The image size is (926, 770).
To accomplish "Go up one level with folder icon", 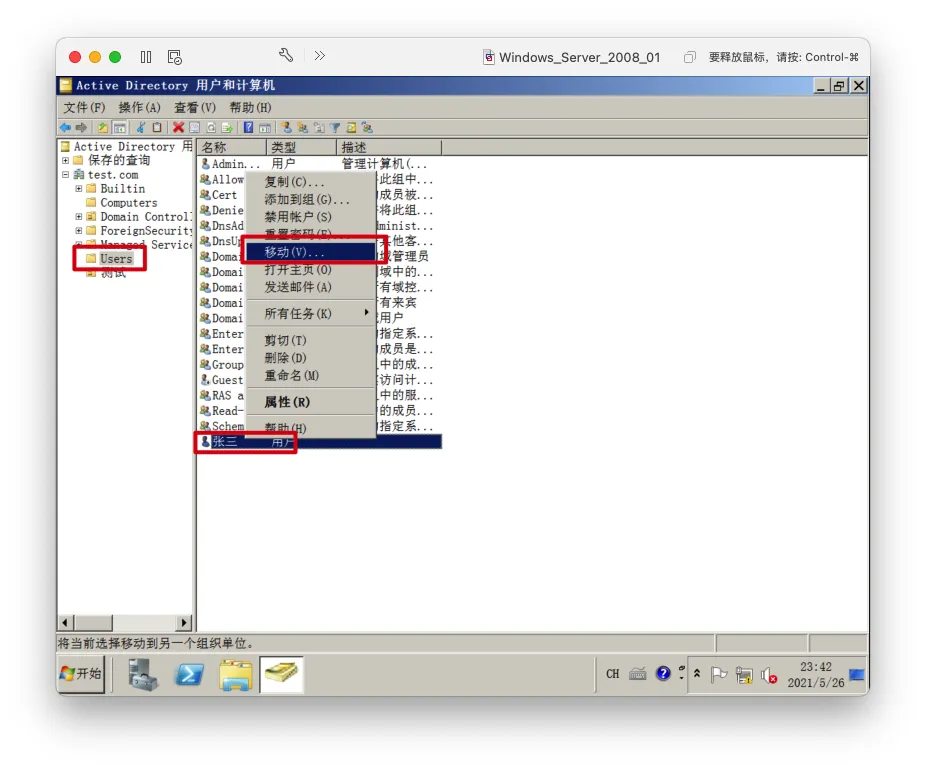I will click(x=103, y=128).
